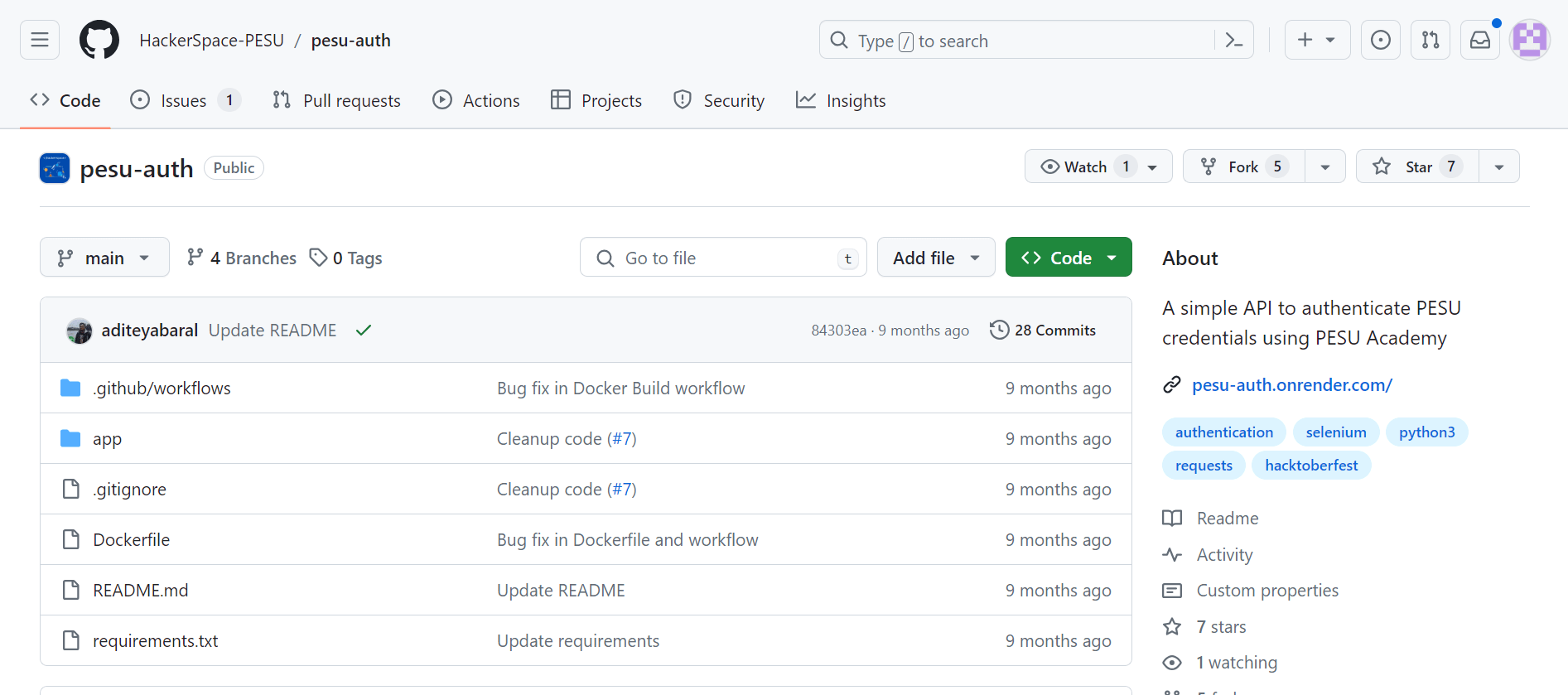The height and width of the screenshot is (695, 1568).
Task: Switch to the Actions tab
Action: point(476,100)
